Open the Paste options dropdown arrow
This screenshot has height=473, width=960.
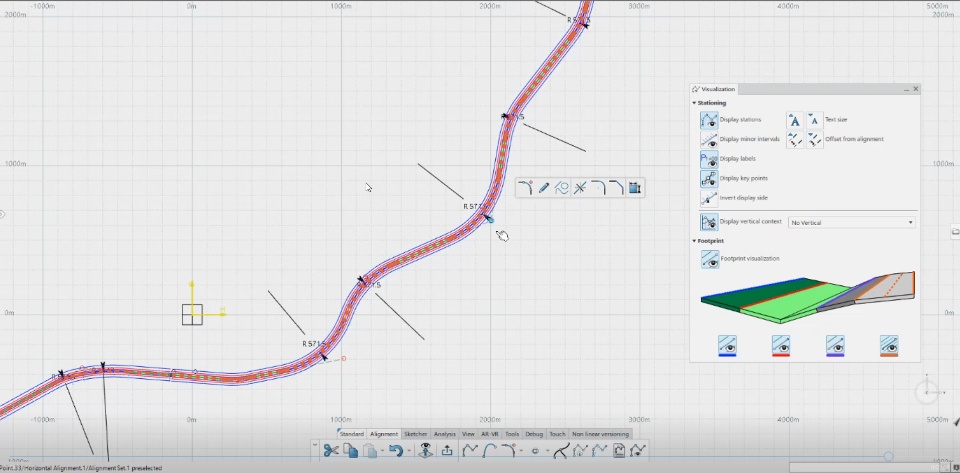[381, 452]
